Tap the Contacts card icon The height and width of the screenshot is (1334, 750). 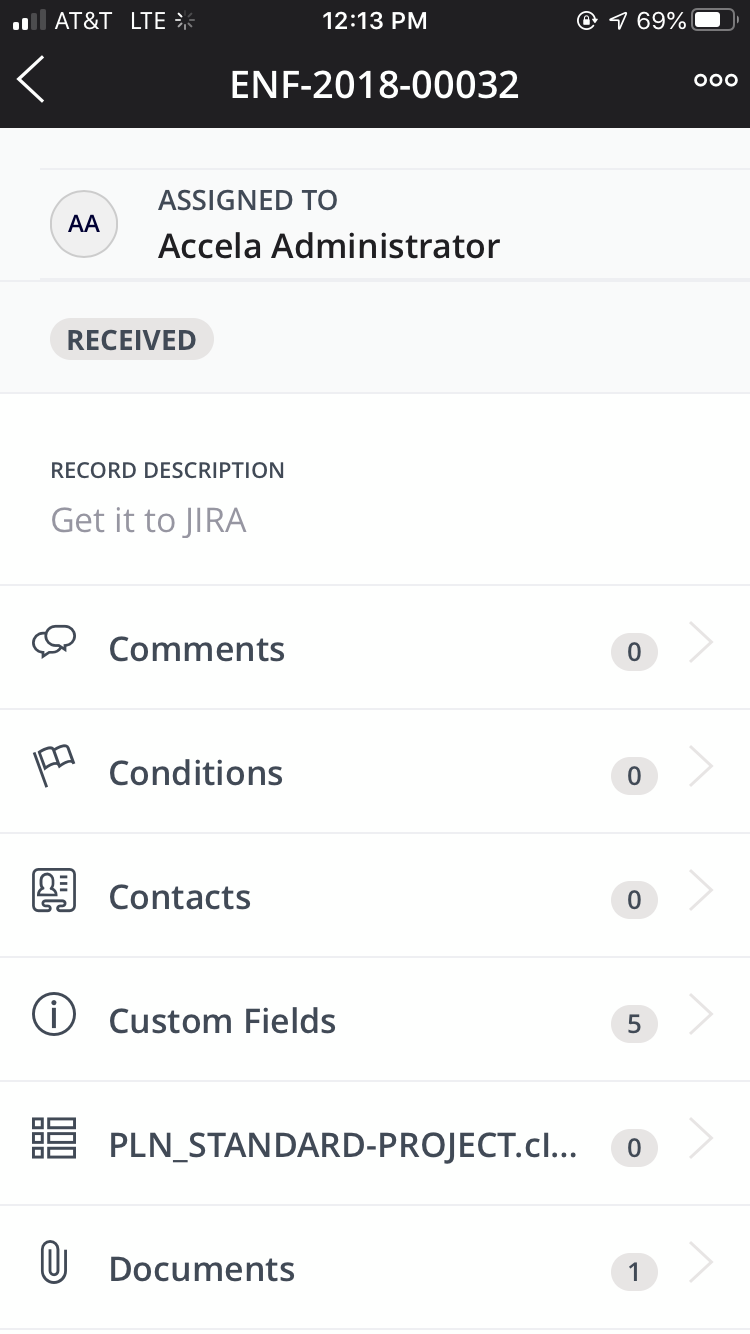tap(54, 892)
